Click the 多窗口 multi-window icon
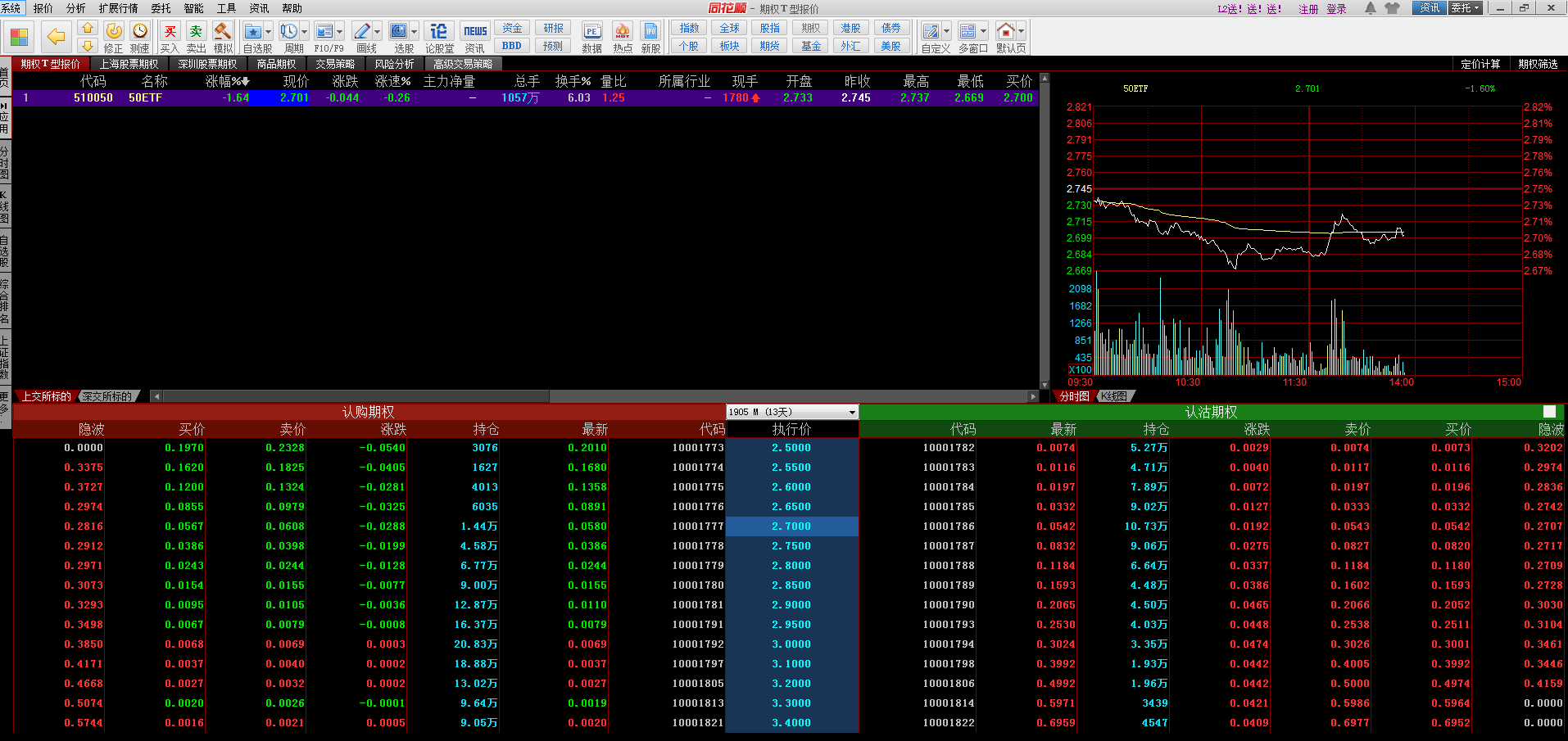Viewport: 1568px width, 741px height. pyautogui.click(x=968, y=31)
